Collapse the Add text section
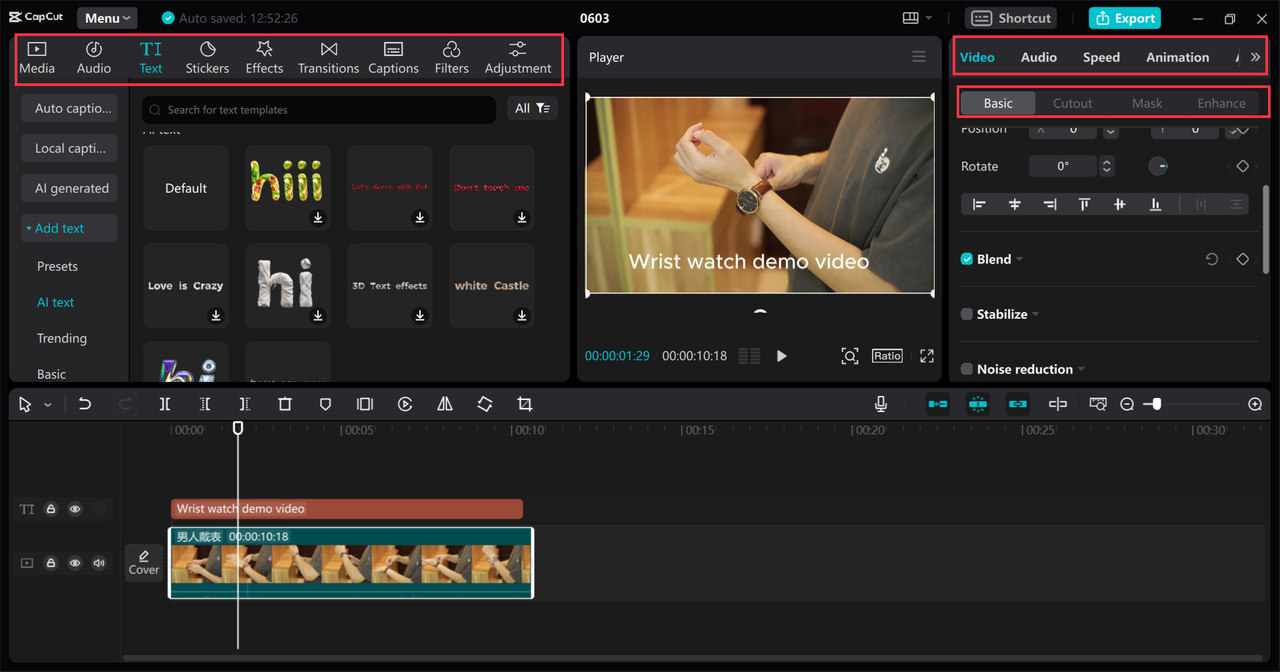The width and height of the screenshot is (1280, 672). [69, 228]
